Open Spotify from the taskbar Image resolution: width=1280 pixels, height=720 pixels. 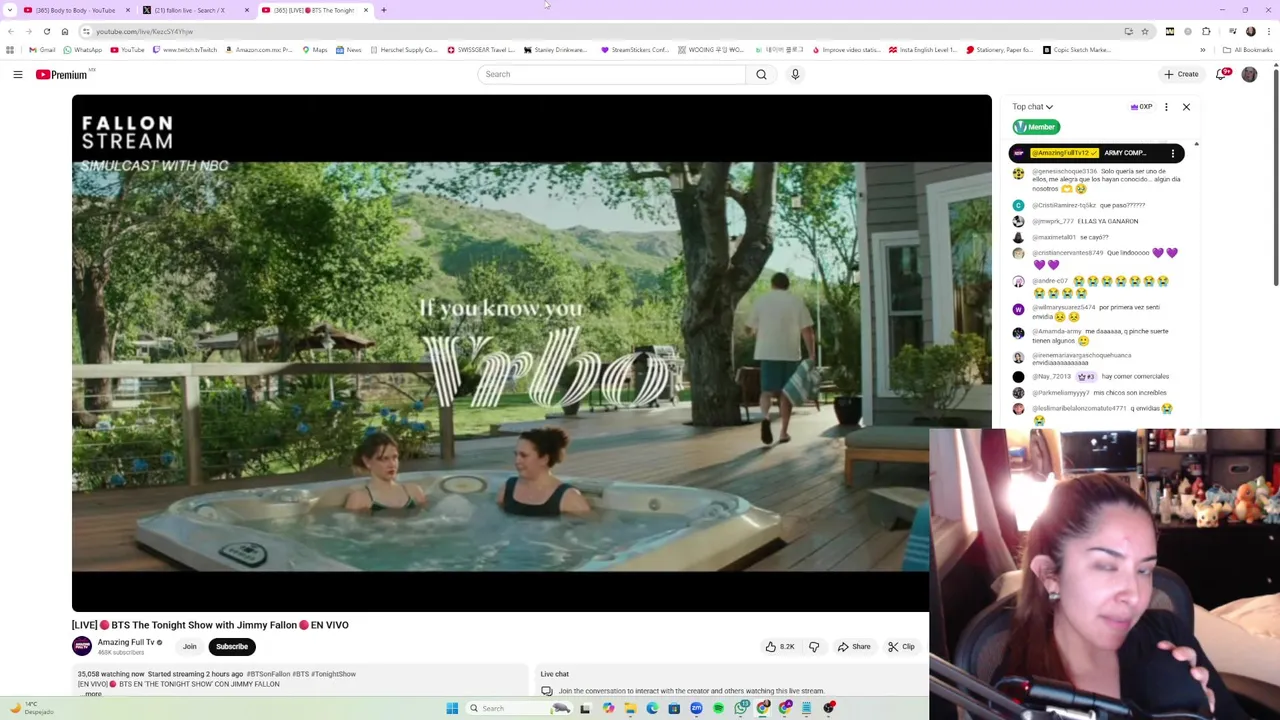718,708
